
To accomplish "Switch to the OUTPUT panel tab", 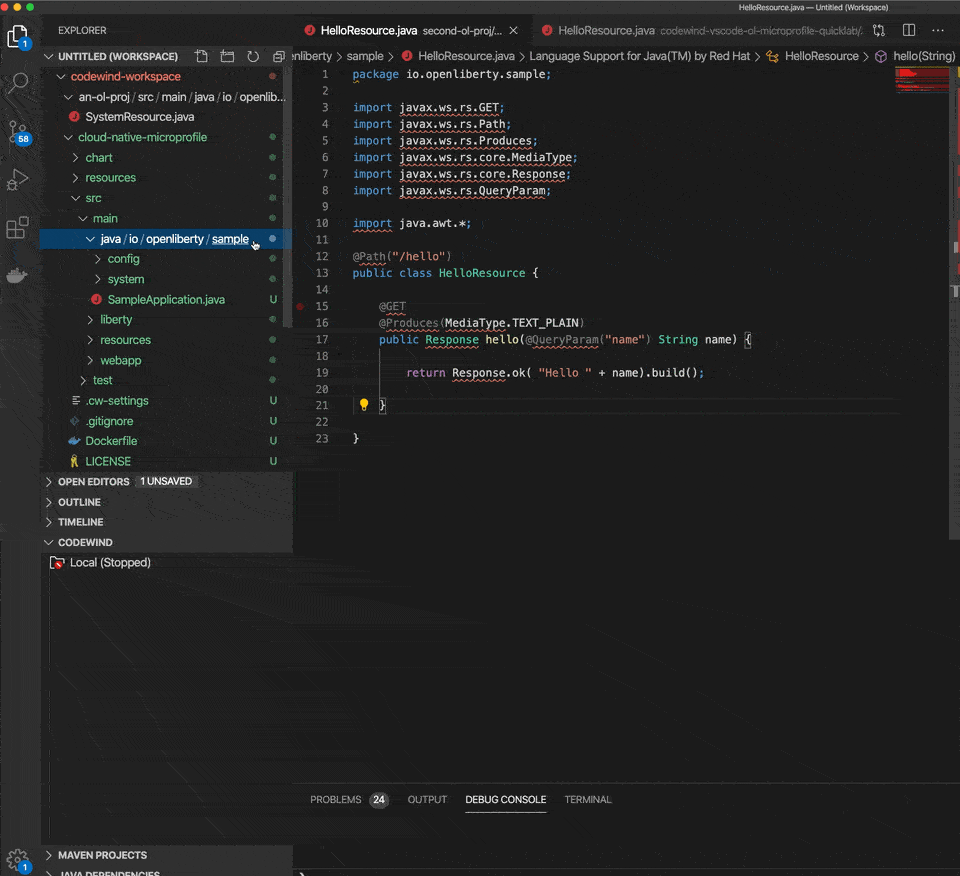I will [x=427, y=799].
